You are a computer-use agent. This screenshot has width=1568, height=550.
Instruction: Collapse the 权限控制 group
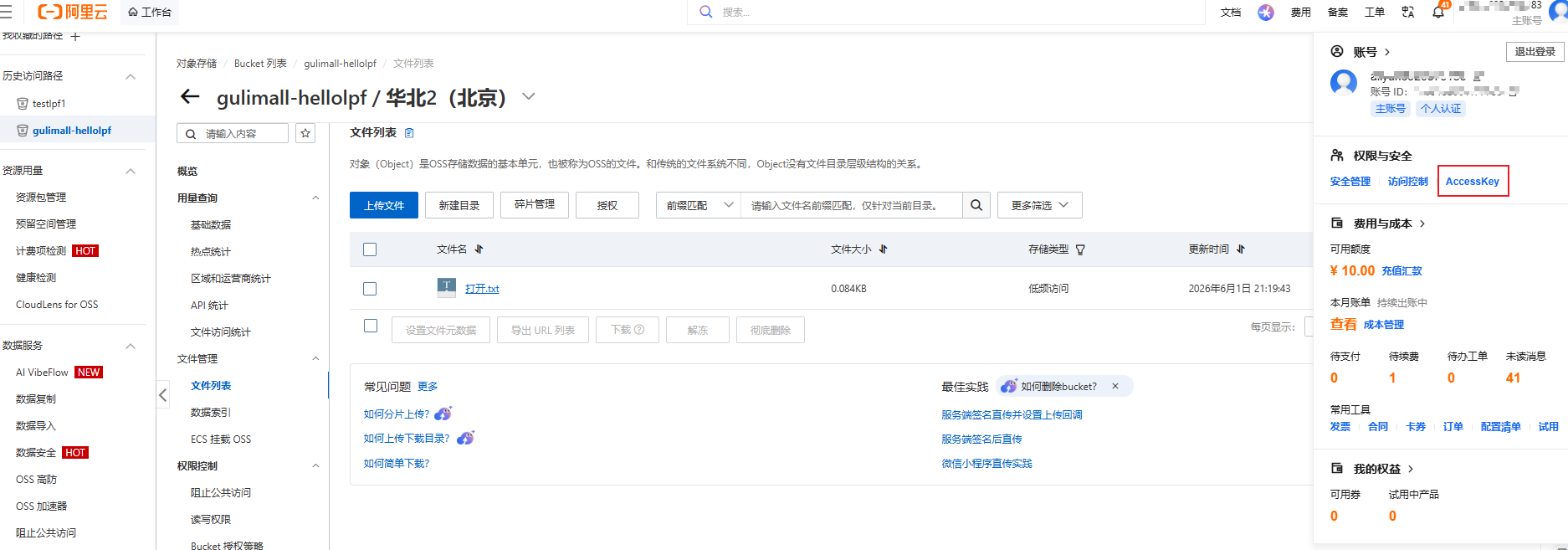(315, 466)
